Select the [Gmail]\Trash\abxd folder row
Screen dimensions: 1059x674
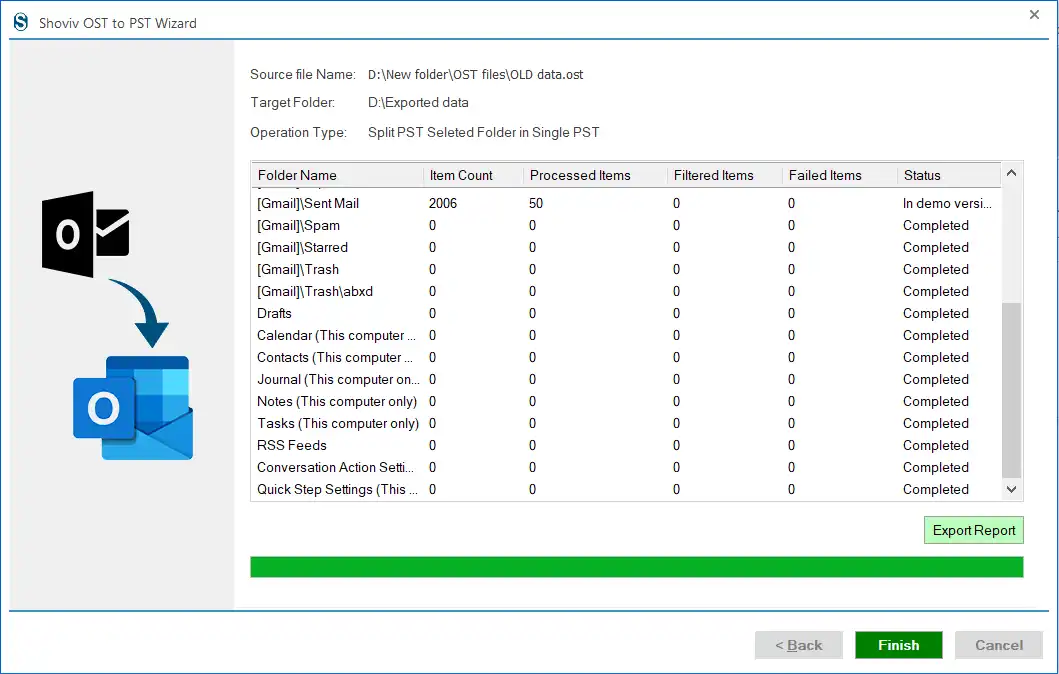coord(625,291)
